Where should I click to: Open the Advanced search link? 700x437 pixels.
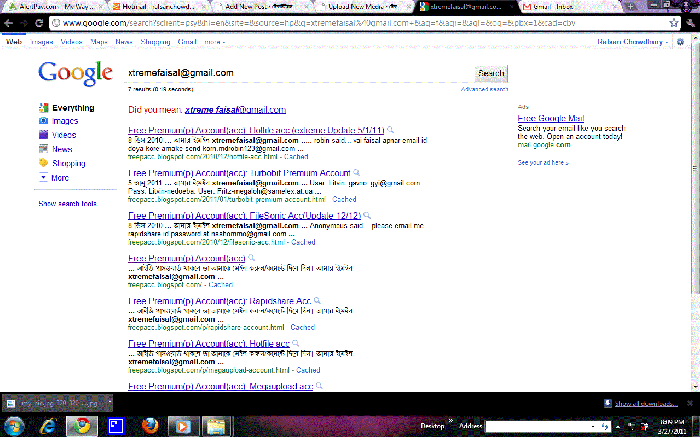[x=484, y=89]
